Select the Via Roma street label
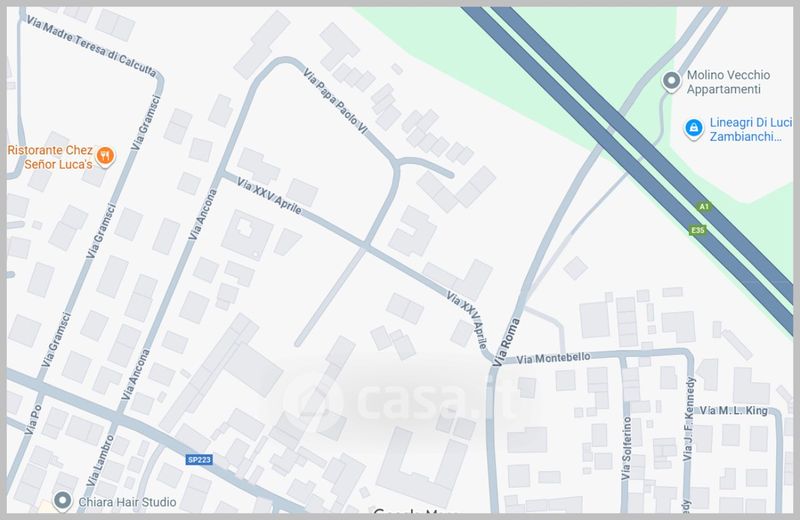The height and width of the screenshot is (520, 800). point(507,341)
